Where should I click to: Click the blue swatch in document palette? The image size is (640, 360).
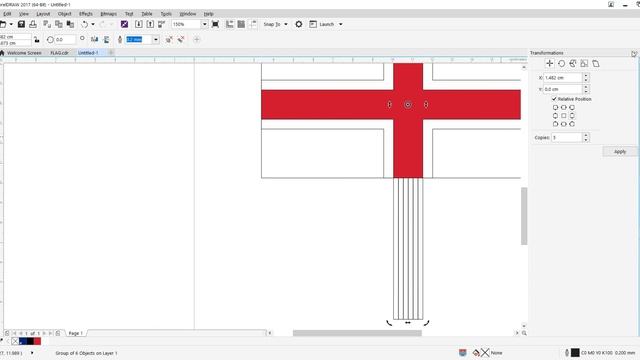(22, 341)
